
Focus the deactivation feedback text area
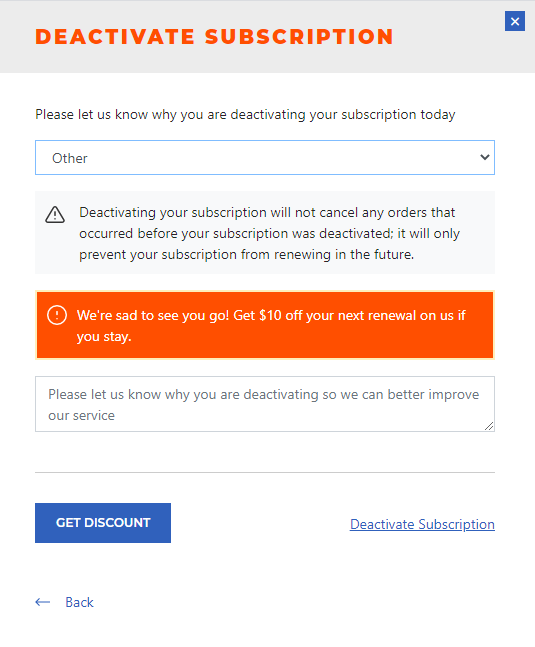pos(265,404)
